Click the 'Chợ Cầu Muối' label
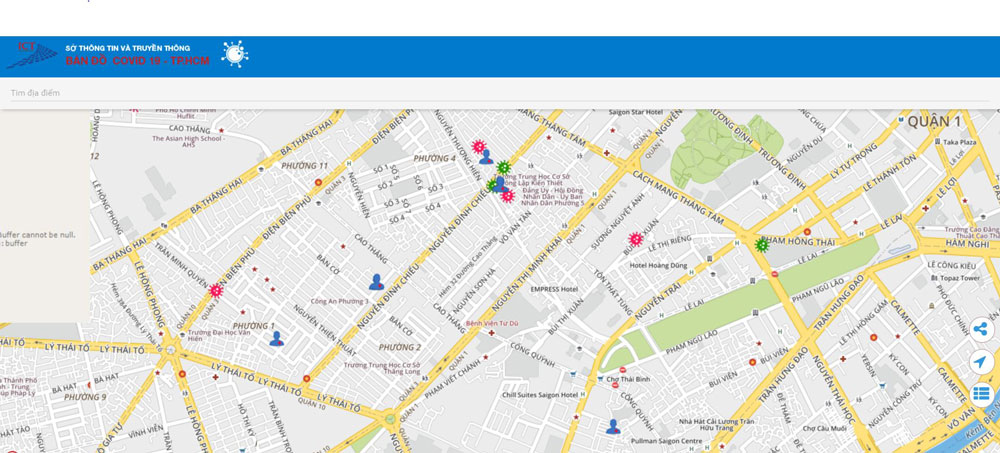This screenshot has width=1000, height=453. (825, 429)
